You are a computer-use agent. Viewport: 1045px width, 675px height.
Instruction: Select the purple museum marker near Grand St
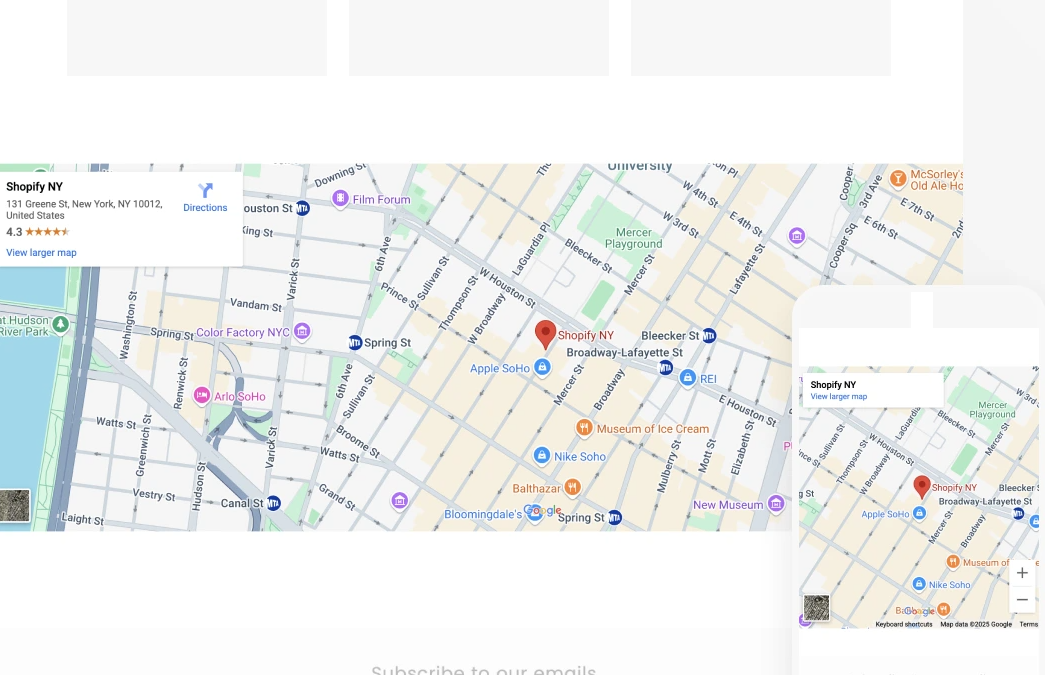pyautogui.click(x=399, y=500)
